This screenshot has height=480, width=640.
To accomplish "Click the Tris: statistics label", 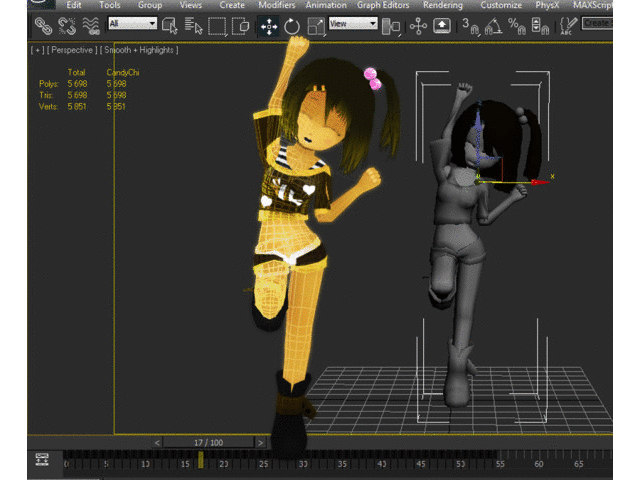I will [46, 95].
